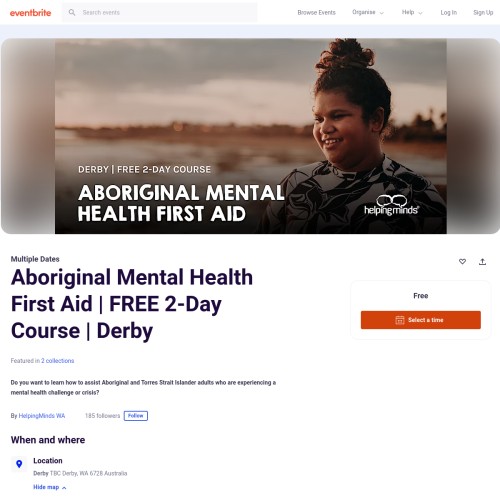Image resolution: width=500 pixels, height=500 pixels.
Task: Open the 2 collections link
Action: point(58,361)
